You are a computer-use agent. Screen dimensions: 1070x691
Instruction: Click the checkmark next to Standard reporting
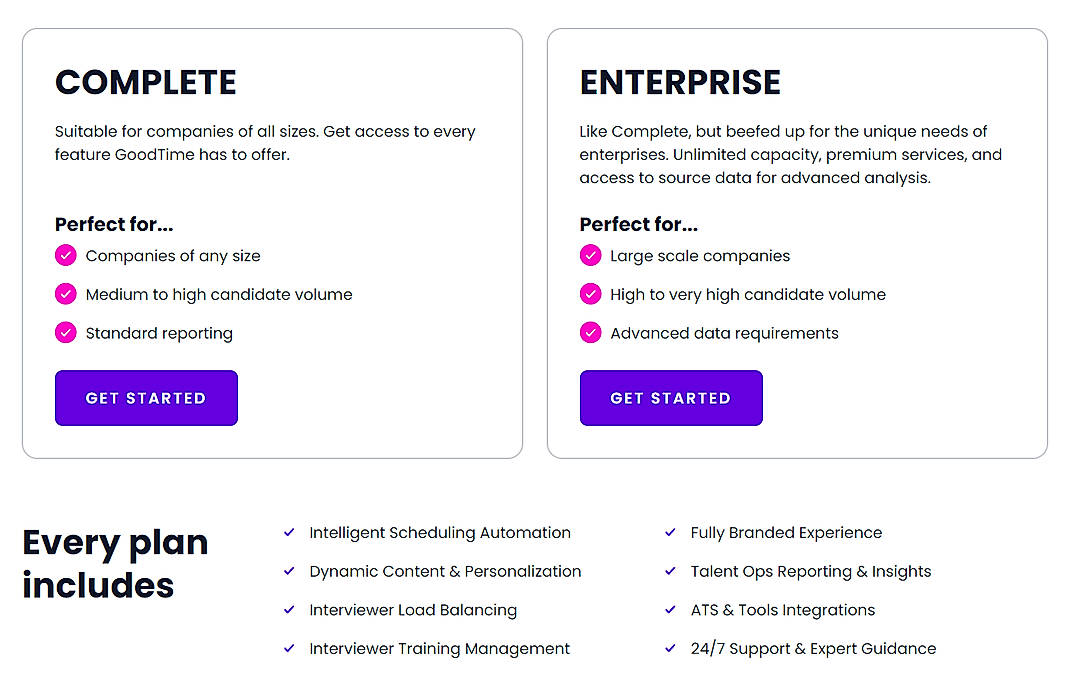pyautogui.click(x=65, y=333)
